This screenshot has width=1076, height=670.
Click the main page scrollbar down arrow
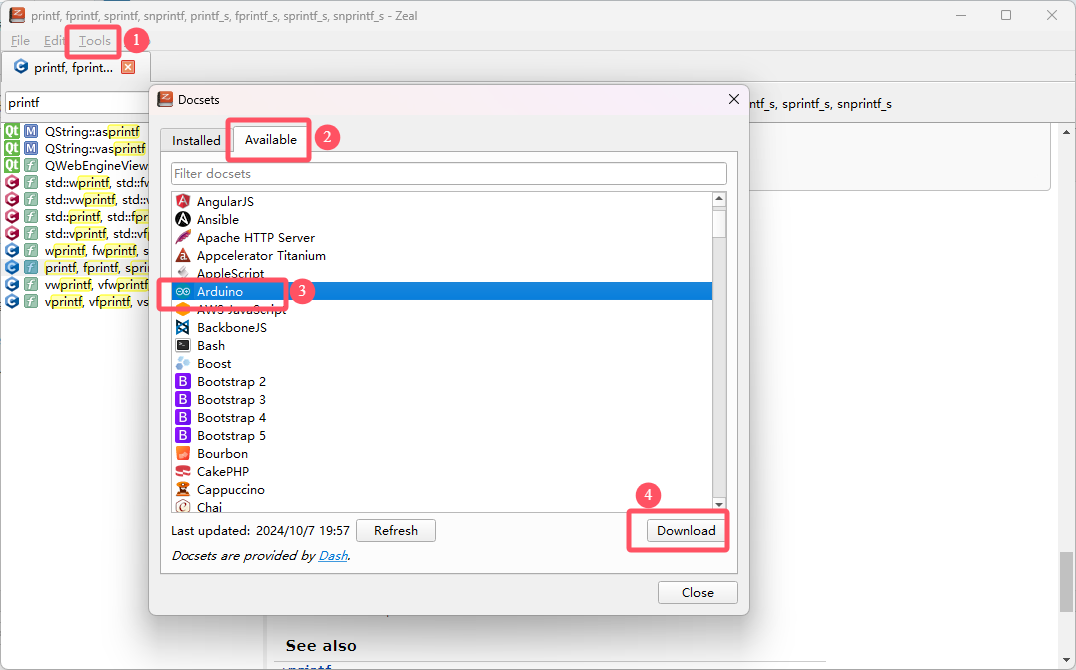(x=1066, y=660)
